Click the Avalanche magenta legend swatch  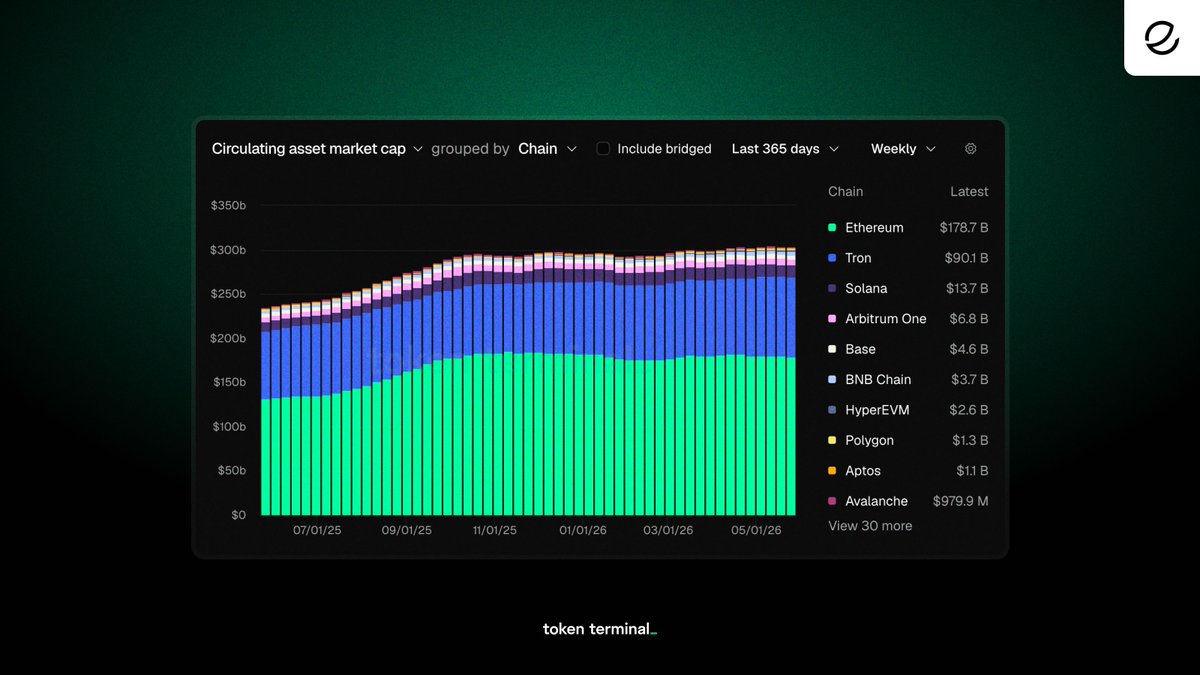coord(832,501)
